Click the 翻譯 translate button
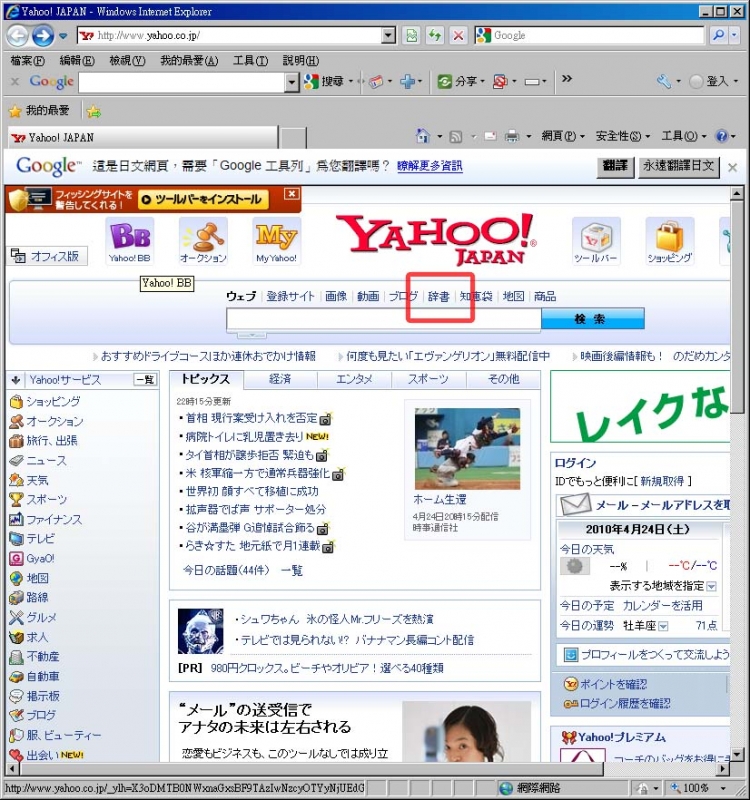This screenshot has width=750, height=800. coord(615,167)
